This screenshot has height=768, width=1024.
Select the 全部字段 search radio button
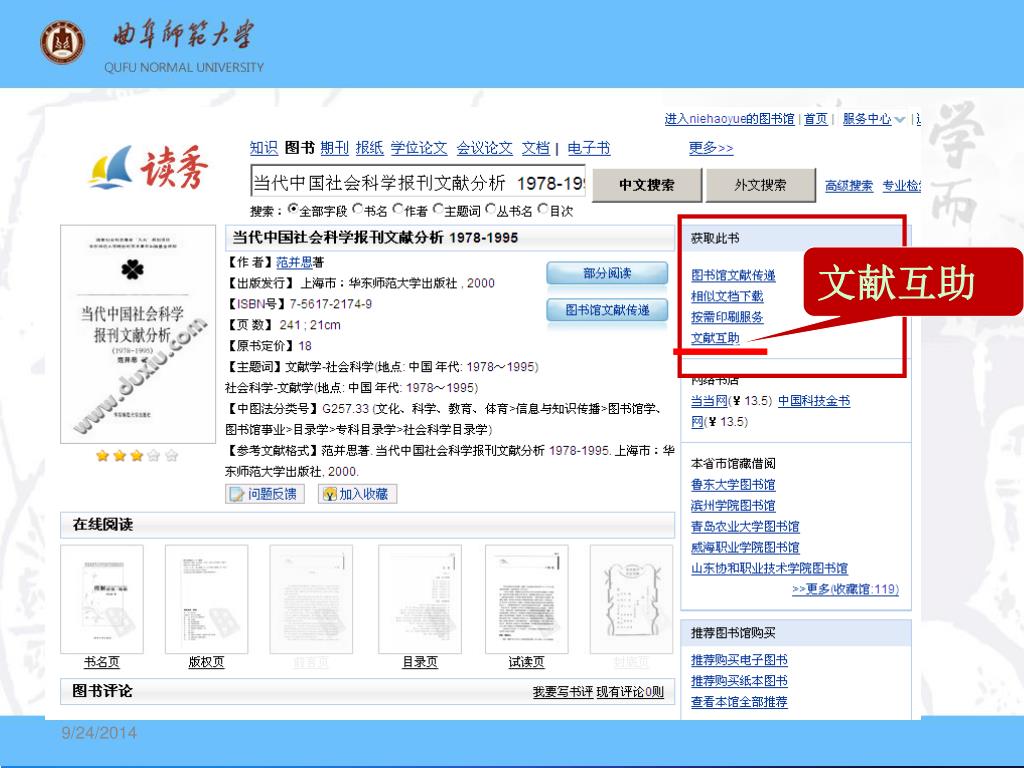pos(293,210)
